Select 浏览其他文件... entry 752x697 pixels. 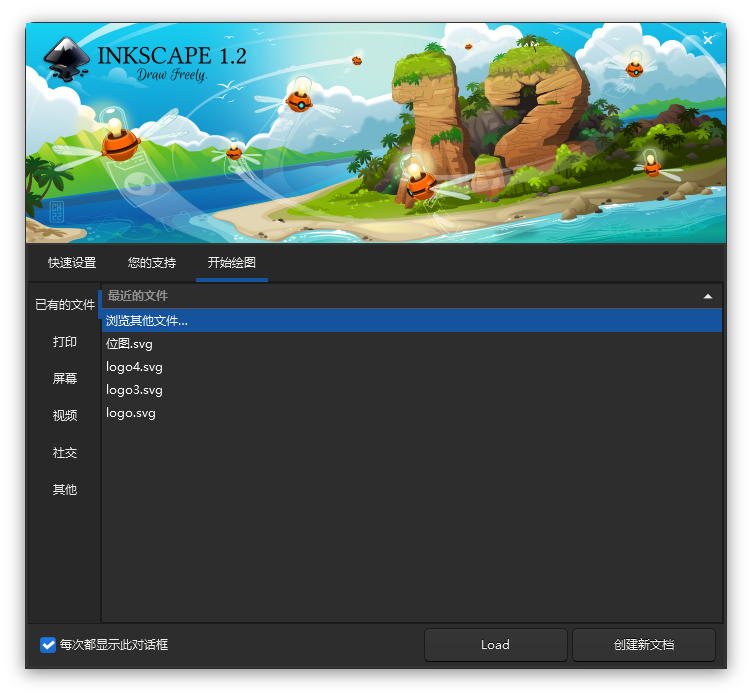pyautogui.click(x=412, y=320)
